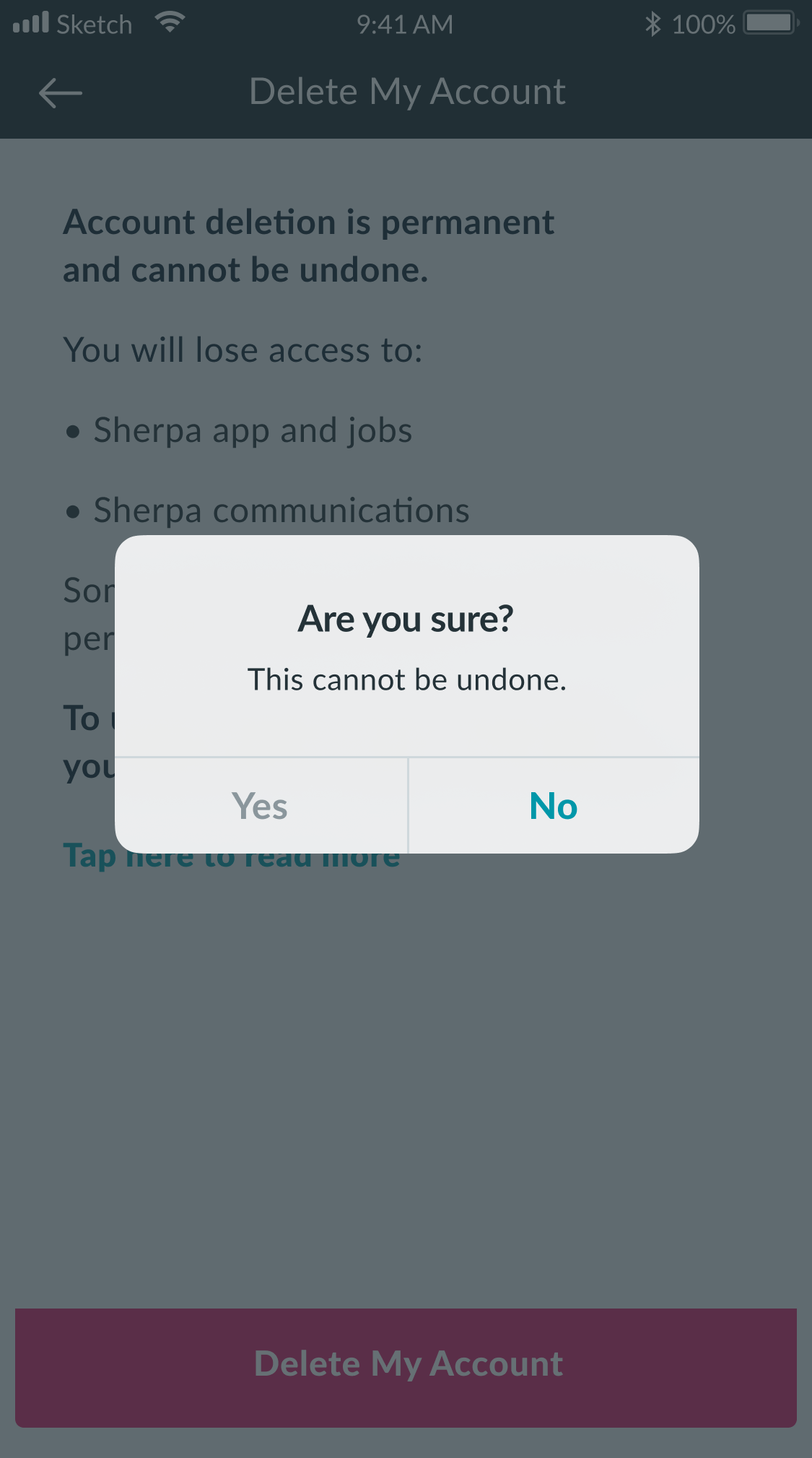This screenshot has width=812, height=1458.
Task: Tap the You will lose access text
Action: 244,350
